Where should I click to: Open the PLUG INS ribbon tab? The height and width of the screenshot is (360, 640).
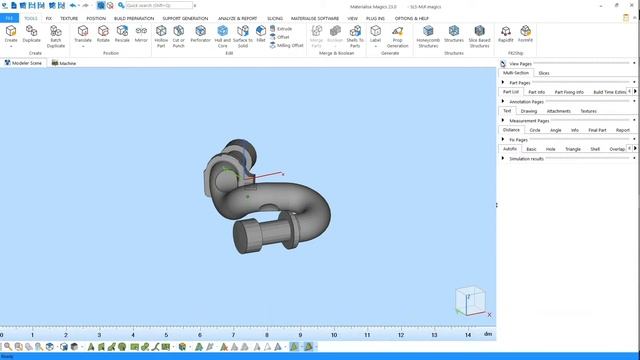[375, 18]
